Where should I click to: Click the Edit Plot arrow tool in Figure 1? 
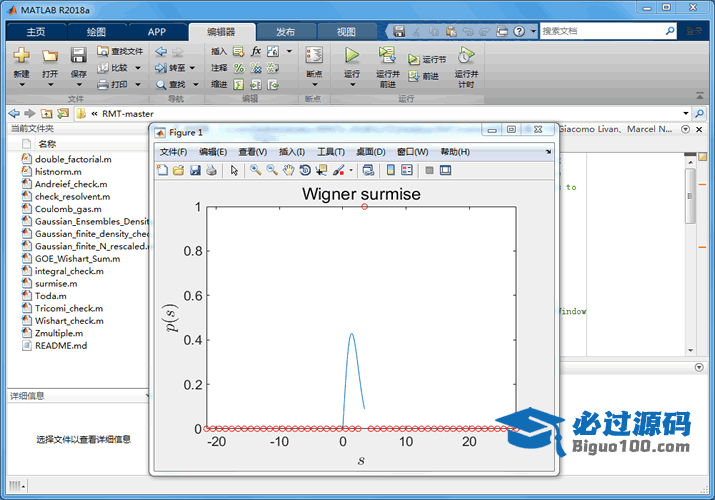tap(234, 170)
